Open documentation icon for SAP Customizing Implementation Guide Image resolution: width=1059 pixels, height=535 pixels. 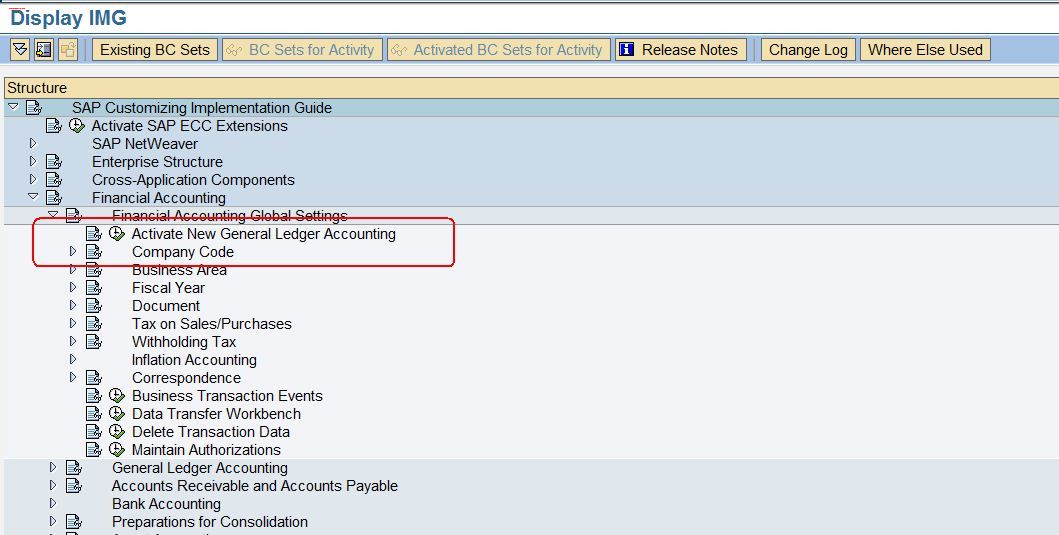coord(34,107)
